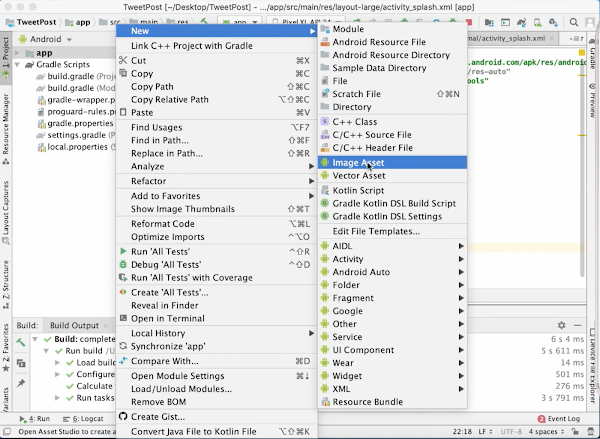Viewport: 600px width, 439px height.
Task: Select Vector Asset menu item
Action: click(x=392, y=176)
